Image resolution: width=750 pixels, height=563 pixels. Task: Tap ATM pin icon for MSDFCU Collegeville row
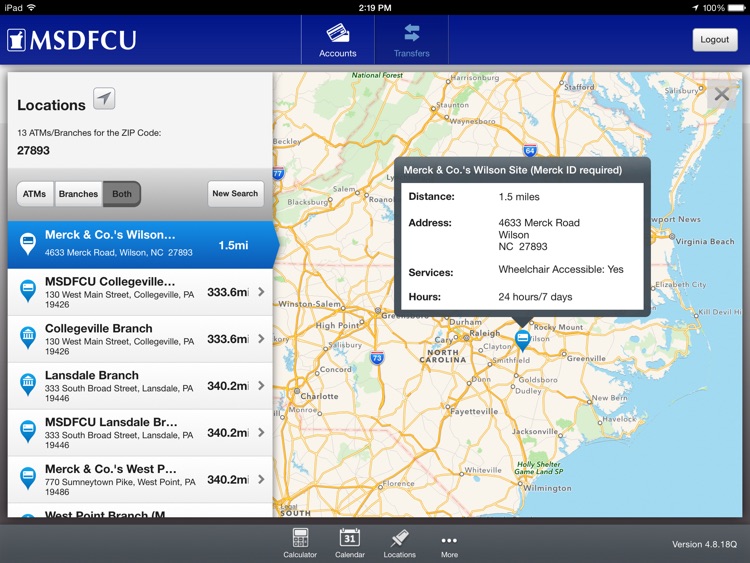click(x=28, y=290)
